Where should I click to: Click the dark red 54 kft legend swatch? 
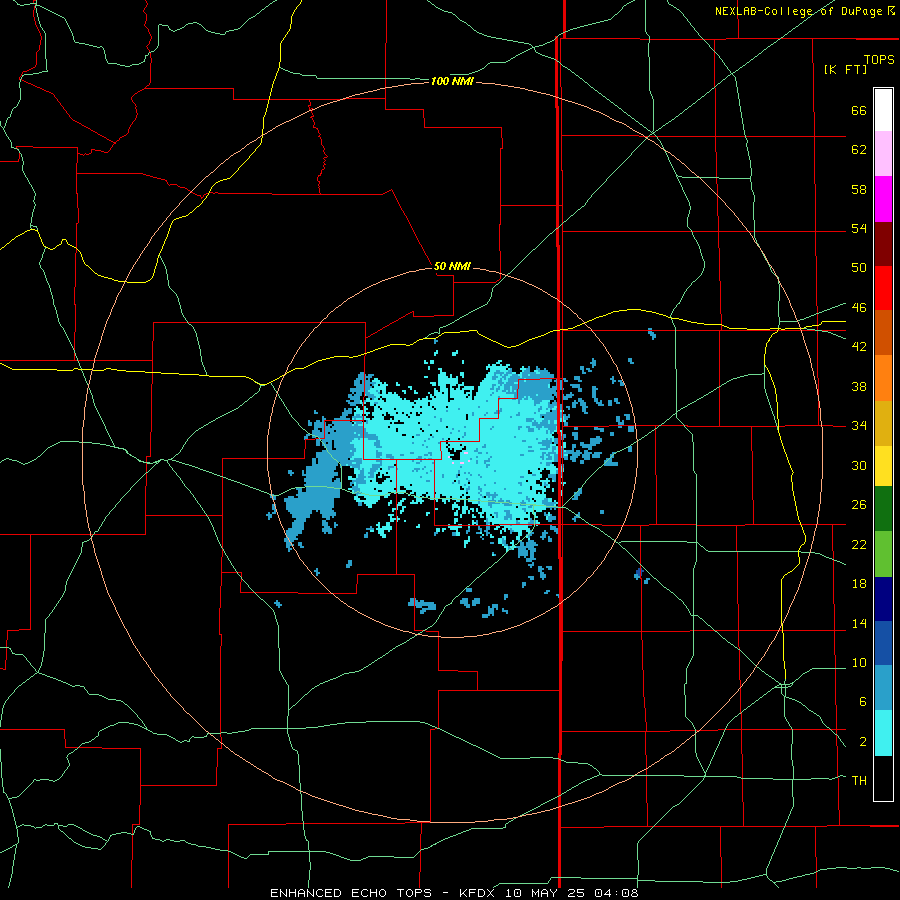(x=883, y=244)
